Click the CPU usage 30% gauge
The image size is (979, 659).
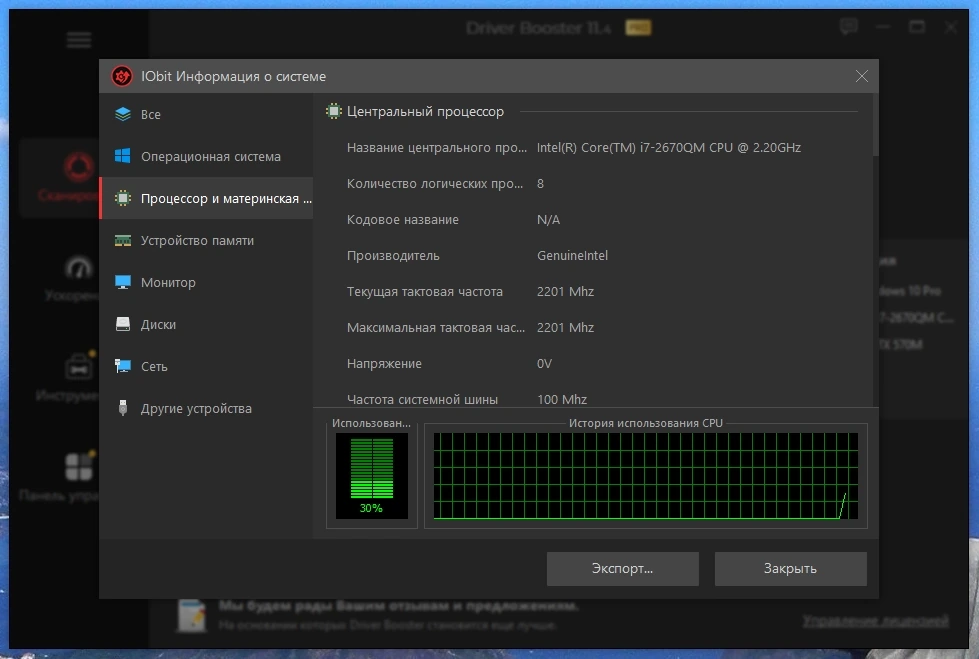(371, 476)
